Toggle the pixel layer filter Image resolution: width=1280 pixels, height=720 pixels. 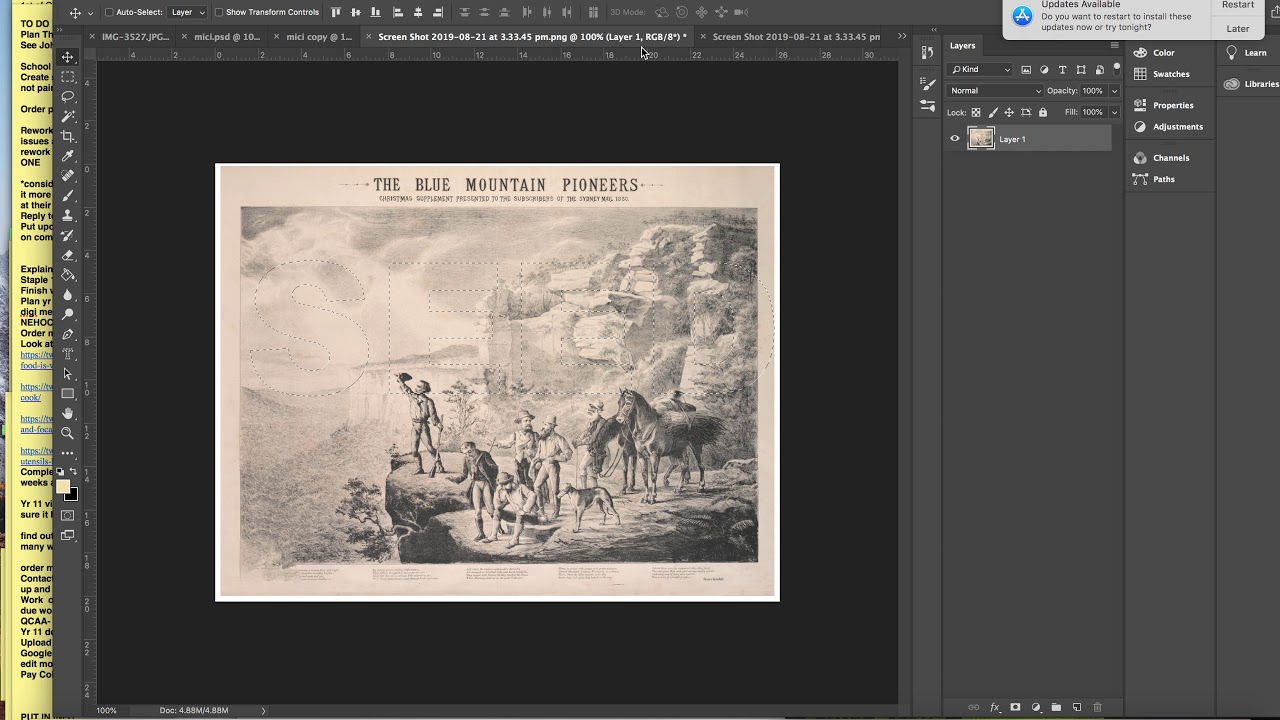click(1026, 70)
